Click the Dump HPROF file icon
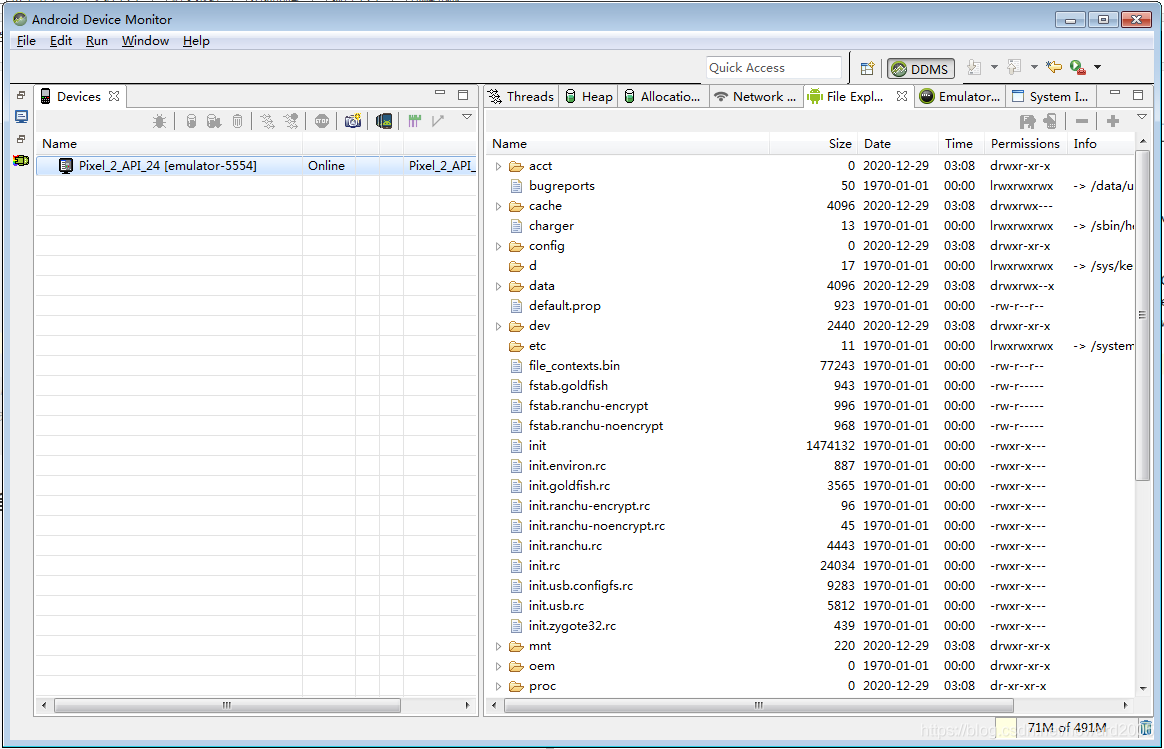 [214, 121]
